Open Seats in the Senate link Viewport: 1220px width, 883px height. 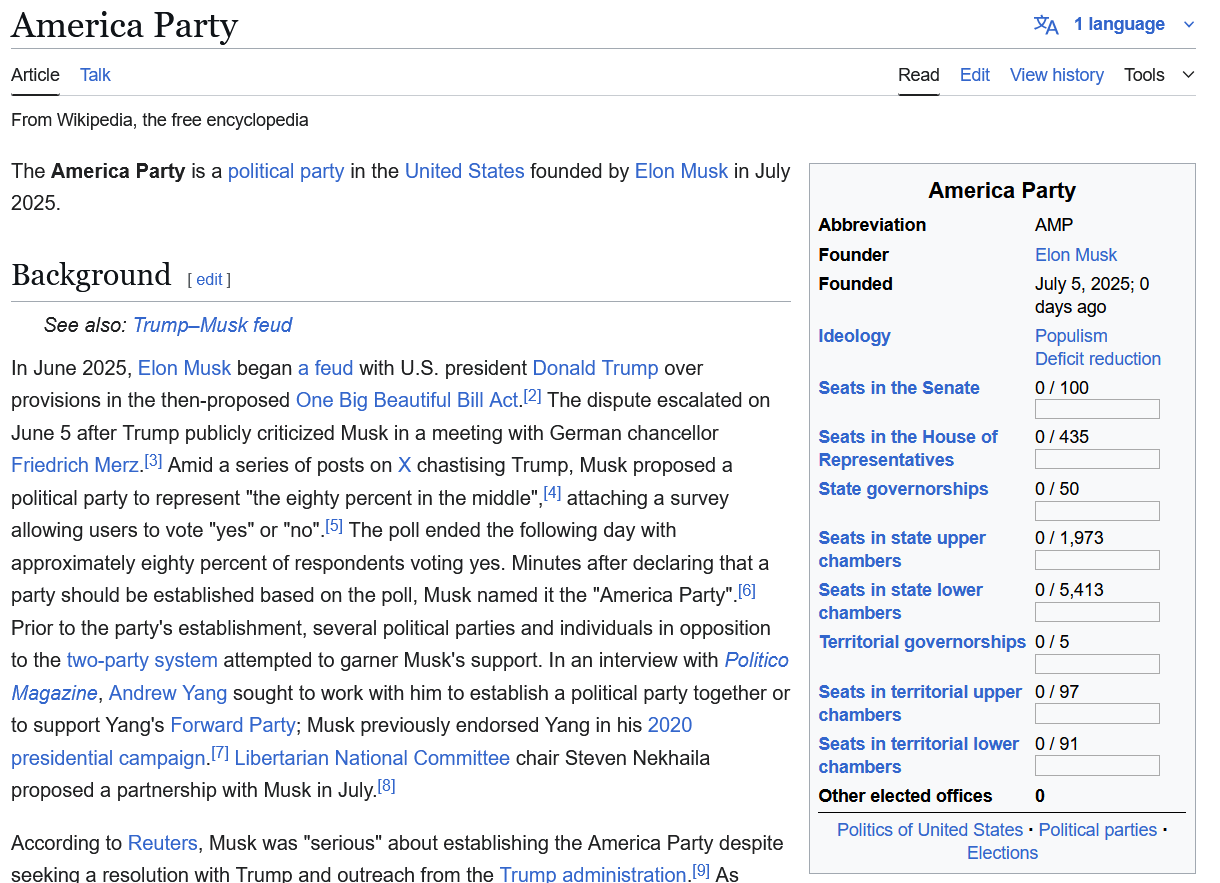[899, 388]
